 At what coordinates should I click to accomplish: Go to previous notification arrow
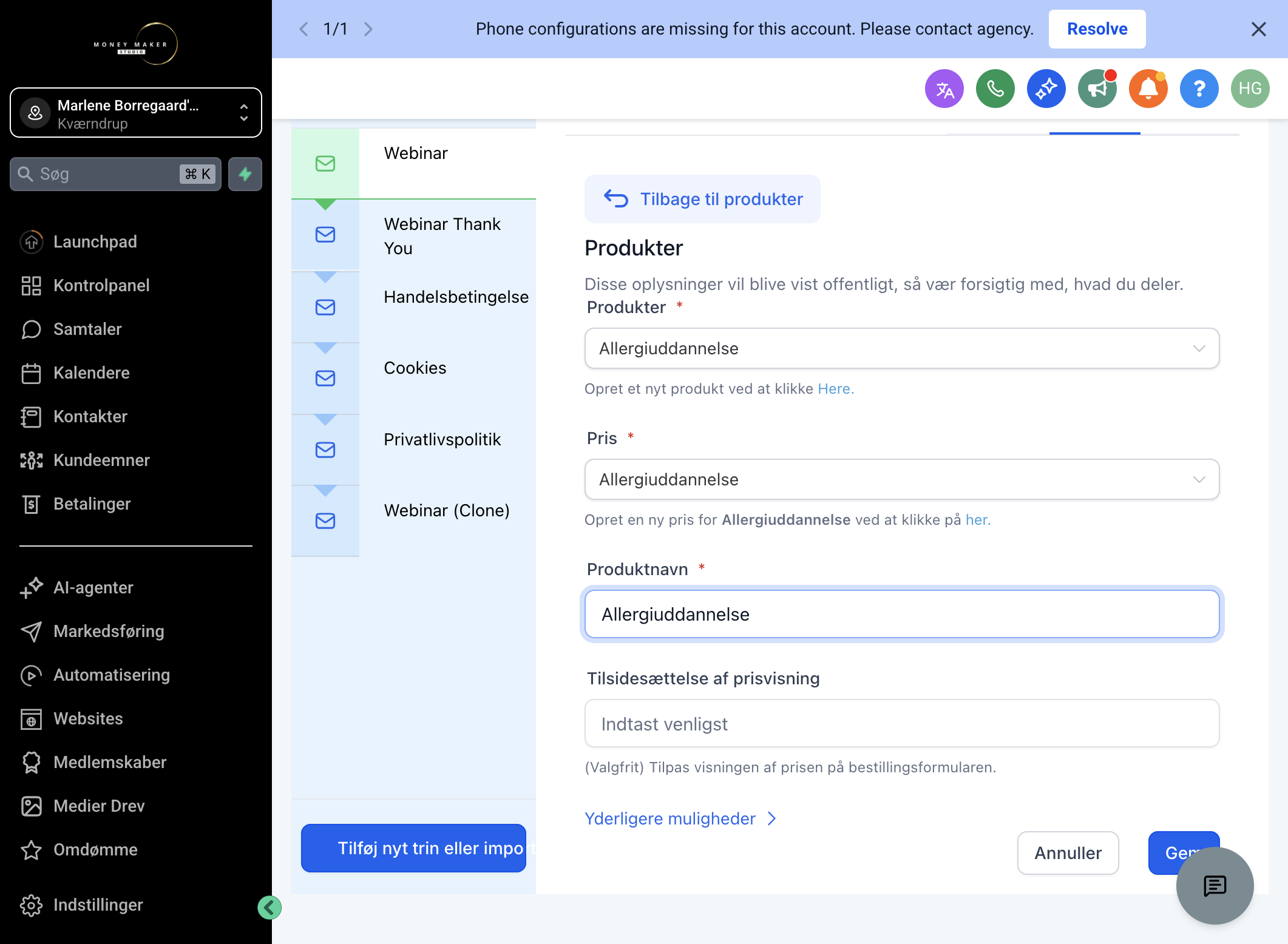[x=303, y=29]
